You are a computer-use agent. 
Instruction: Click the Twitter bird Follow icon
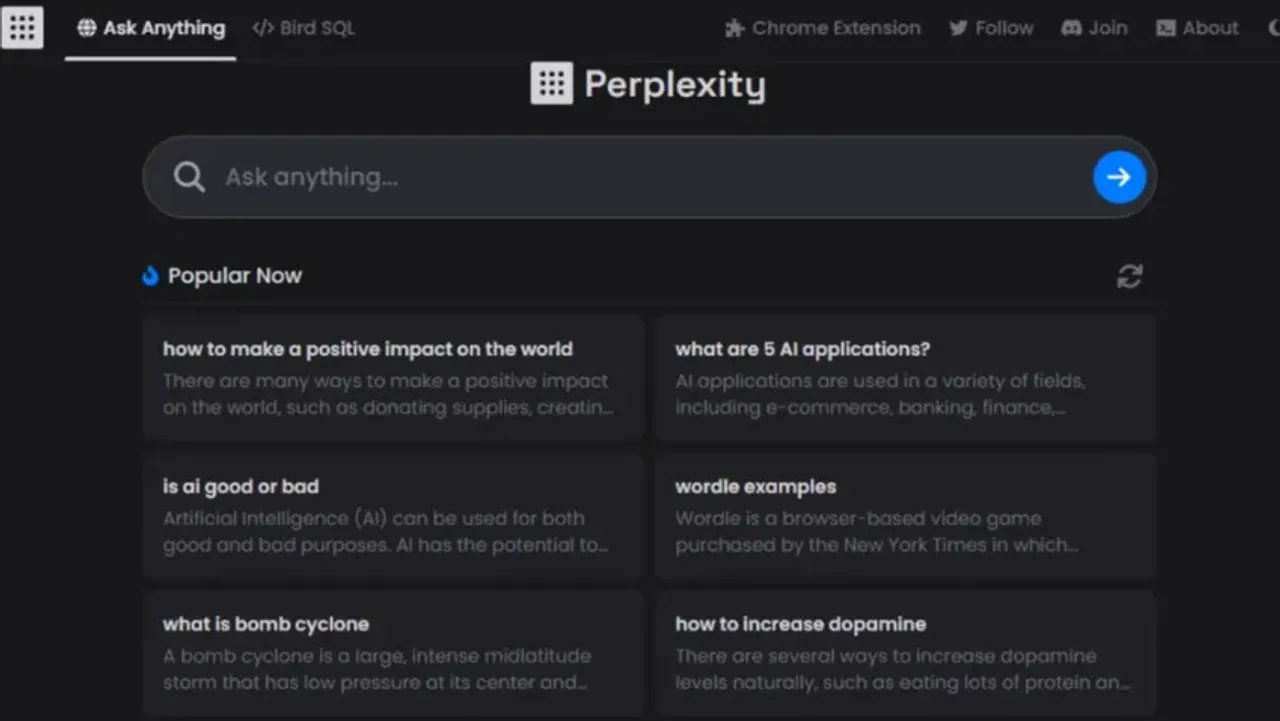coord(958,28)
